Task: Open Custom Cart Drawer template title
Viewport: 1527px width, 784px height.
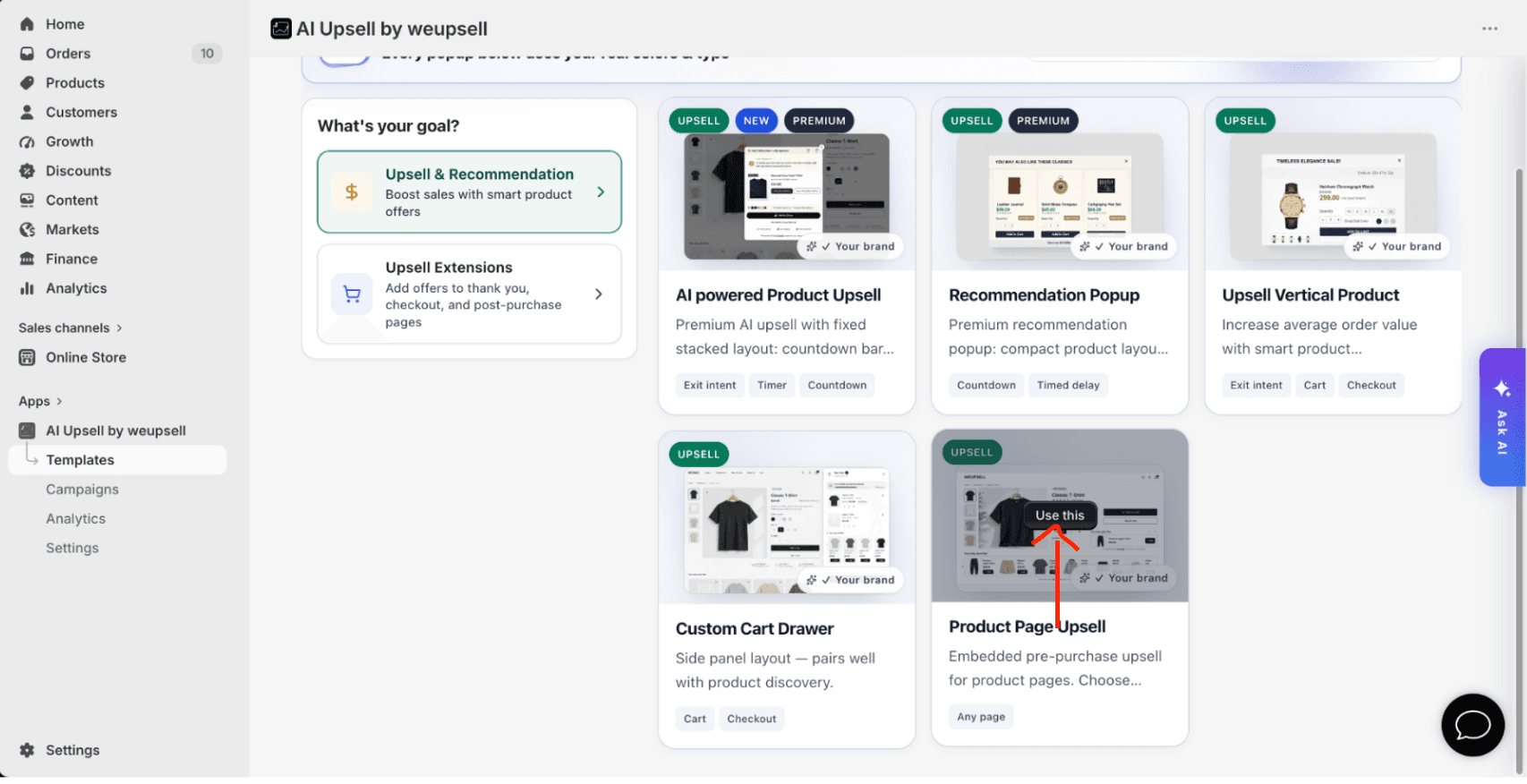Action: [755, 629]
